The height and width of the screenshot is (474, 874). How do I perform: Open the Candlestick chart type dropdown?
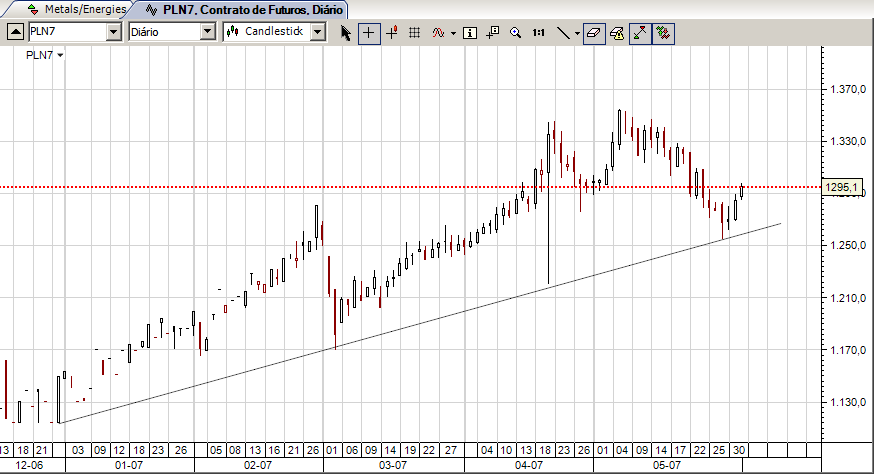[318, 32]
